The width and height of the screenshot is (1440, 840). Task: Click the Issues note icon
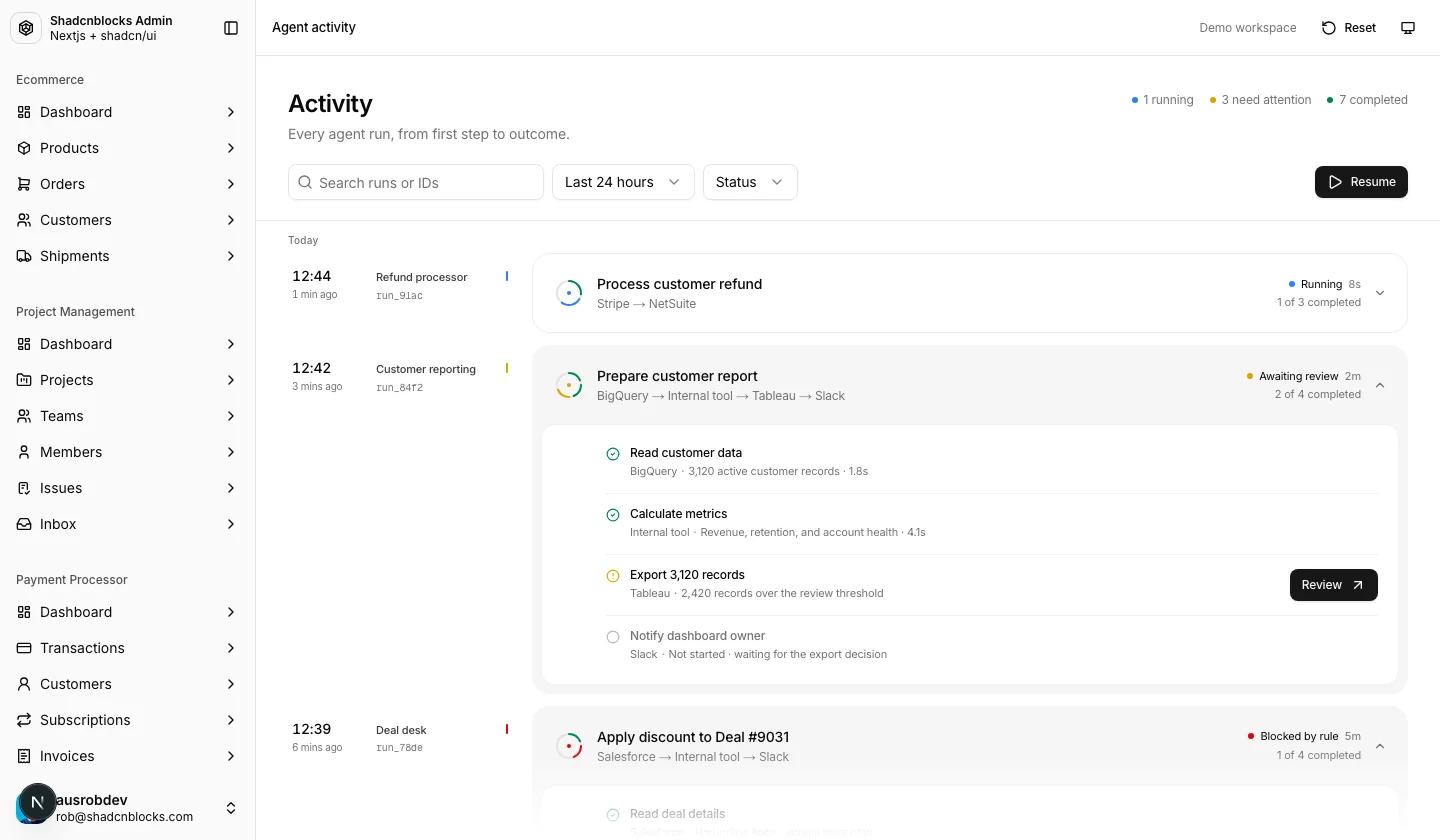24,488
